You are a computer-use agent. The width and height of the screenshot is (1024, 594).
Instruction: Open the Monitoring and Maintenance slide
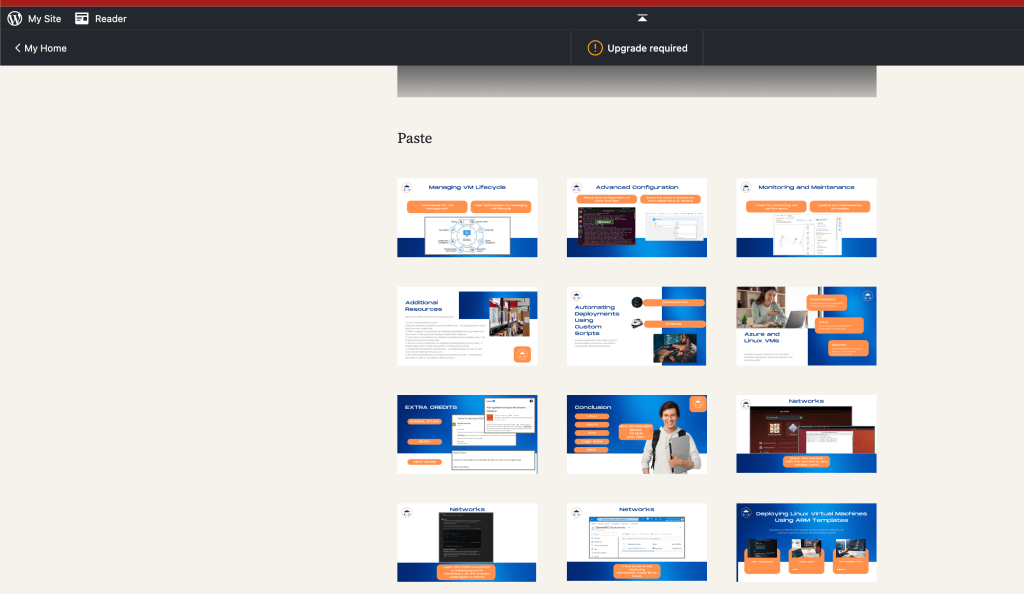click(807, 217)
